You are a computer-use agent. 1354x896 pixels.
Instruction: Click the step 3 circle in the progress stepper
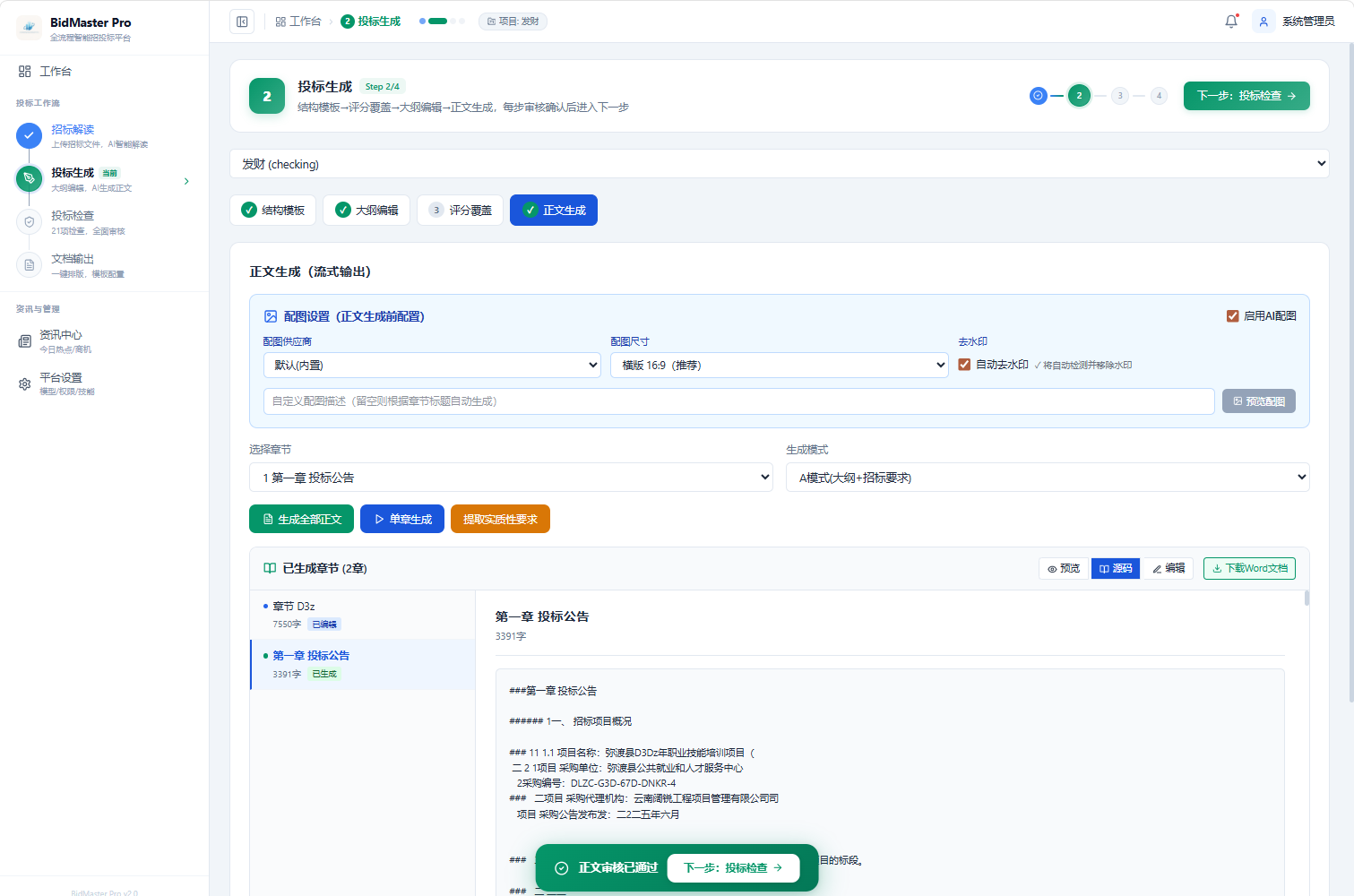point(1120,96)
